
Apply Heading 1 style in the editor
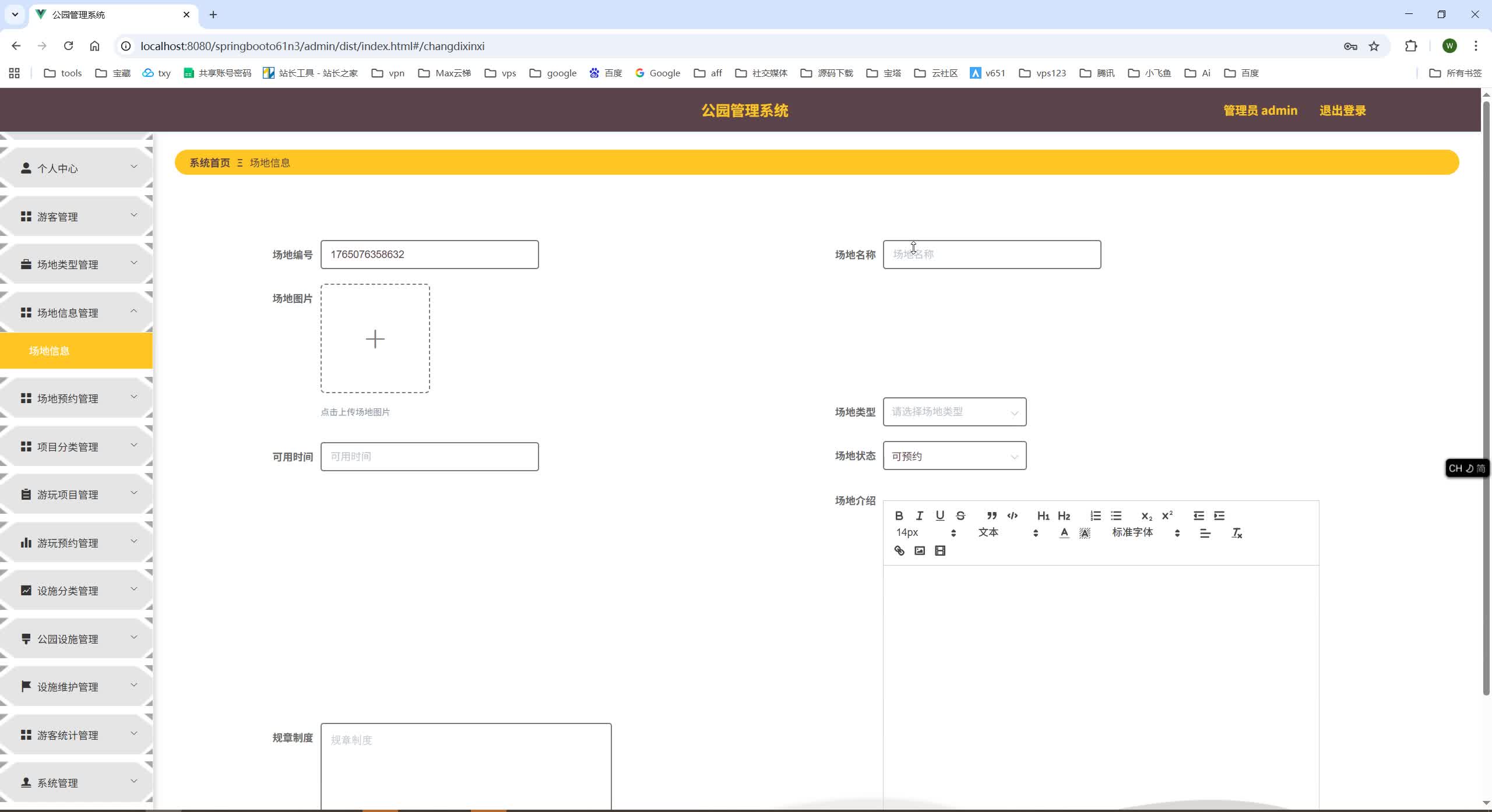(1043, 515)
